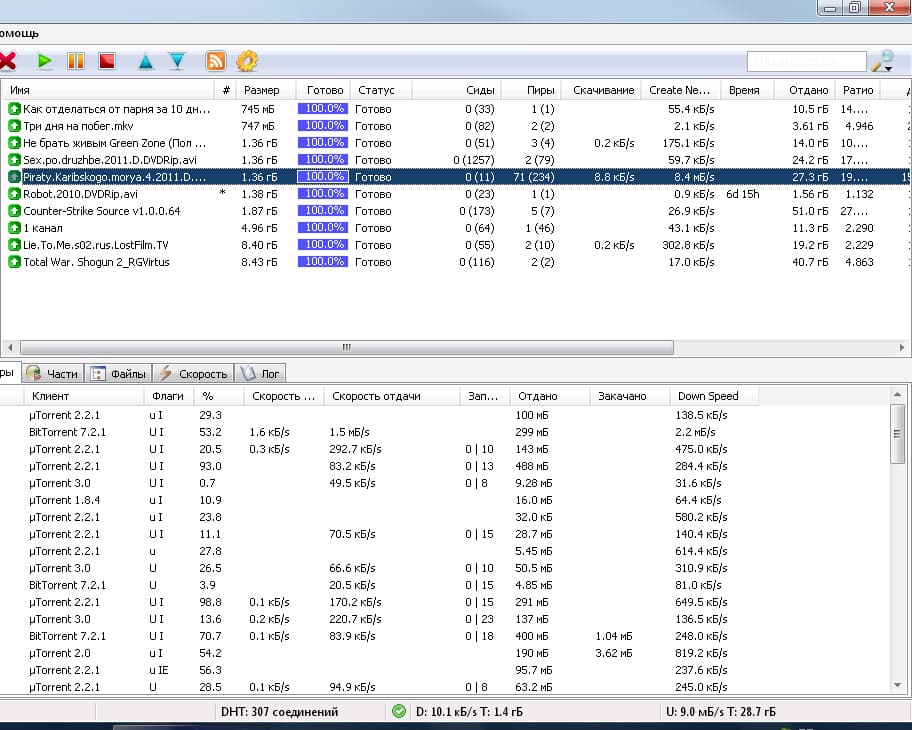The width and height of the screenshot is (912, 730).
Task: Open preferences gear icon in toolbar
Action: tap(247, 61)
